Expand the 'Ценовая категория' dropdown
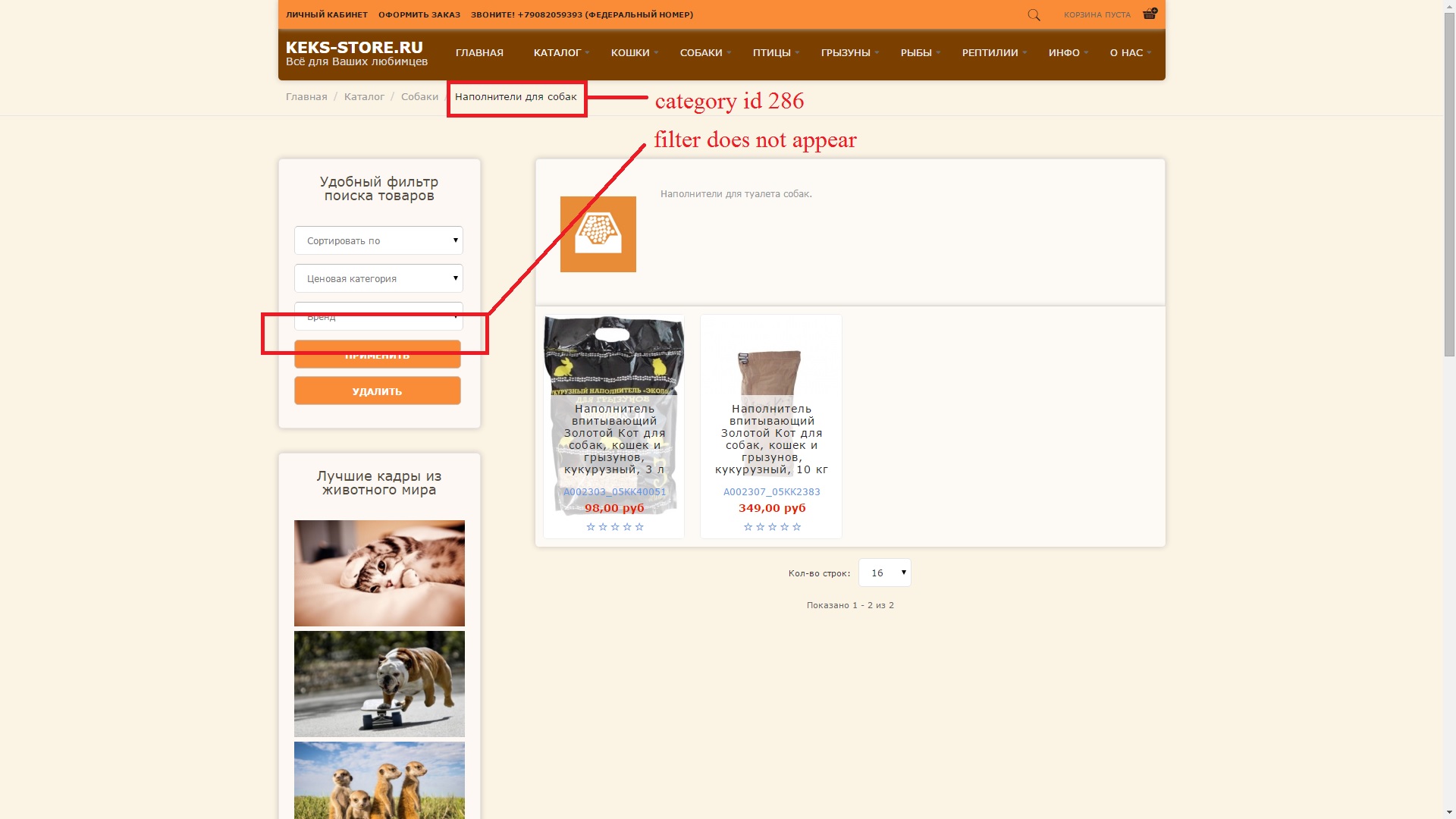 [378, 278]
